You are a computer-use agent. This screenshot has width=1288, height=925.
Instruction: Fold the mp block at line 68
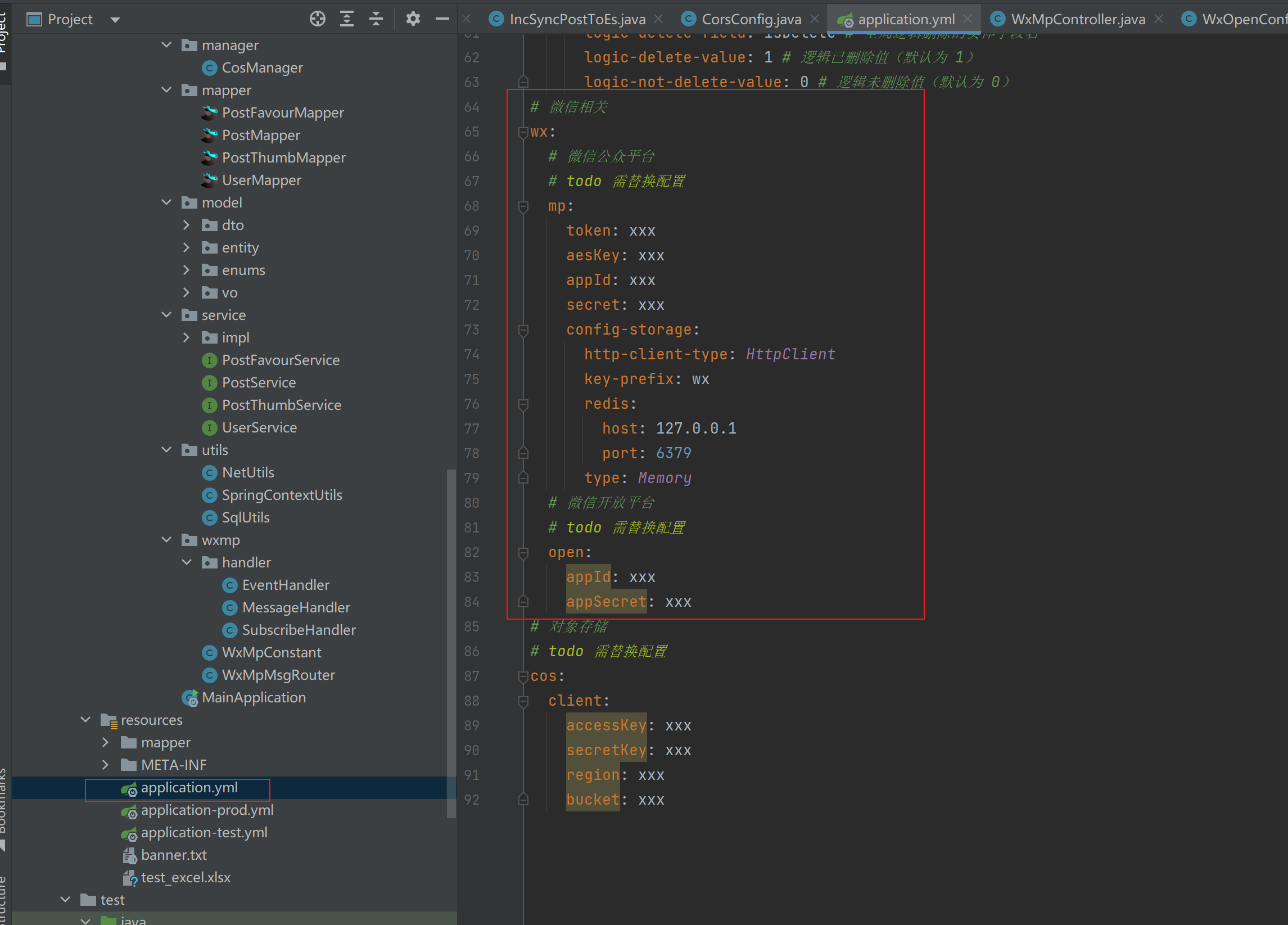point(523,206)
